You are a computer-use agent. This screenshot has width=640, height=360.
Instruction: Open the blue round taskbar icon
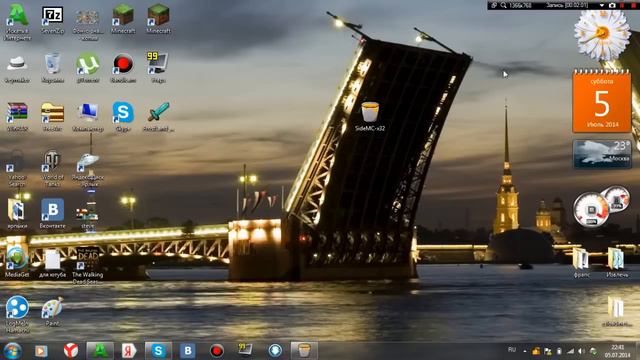coord(275,351)
